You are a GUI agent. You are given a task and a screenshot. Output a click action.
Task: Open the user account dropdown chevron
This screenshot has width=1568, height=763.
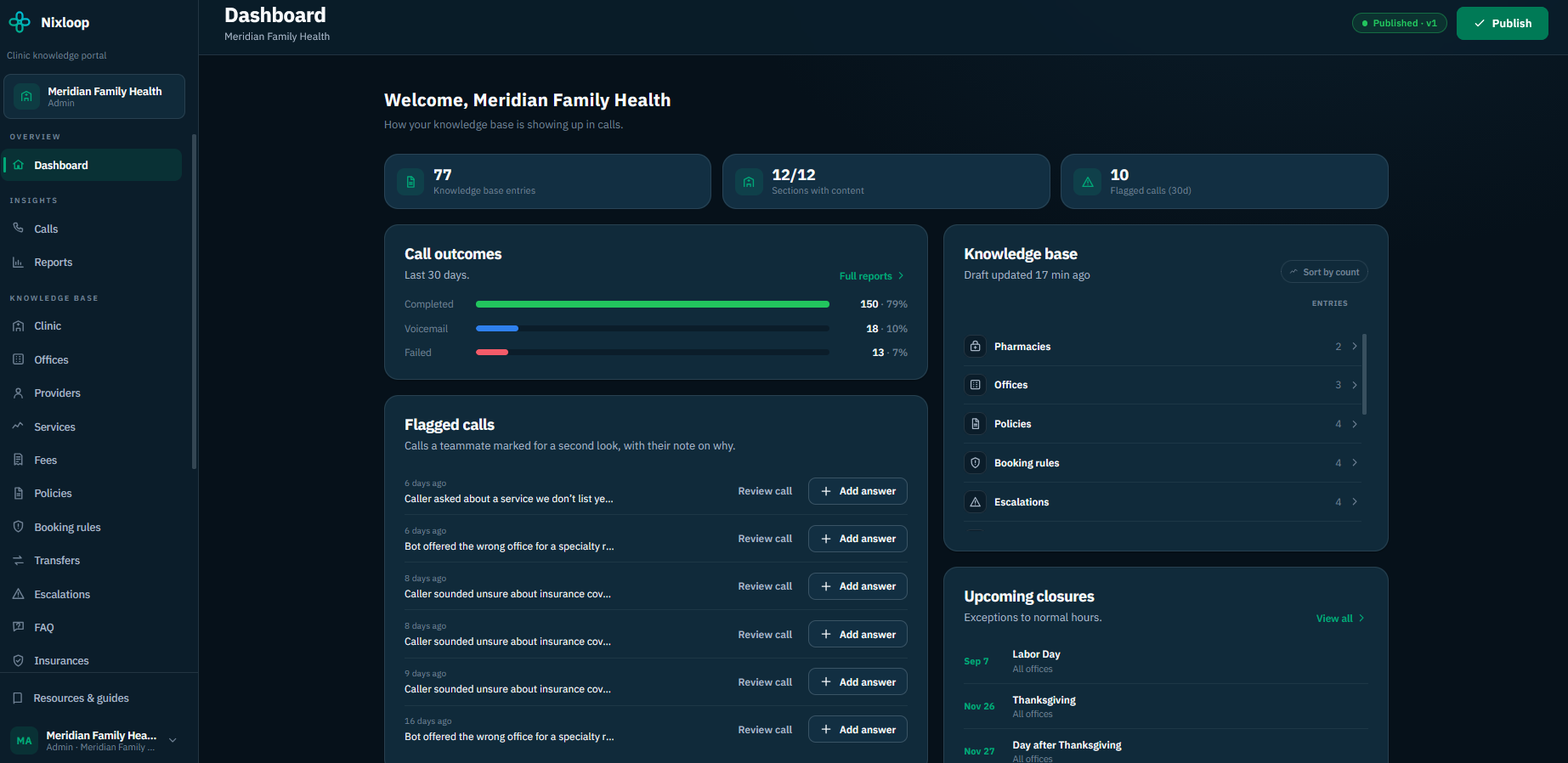173,740
